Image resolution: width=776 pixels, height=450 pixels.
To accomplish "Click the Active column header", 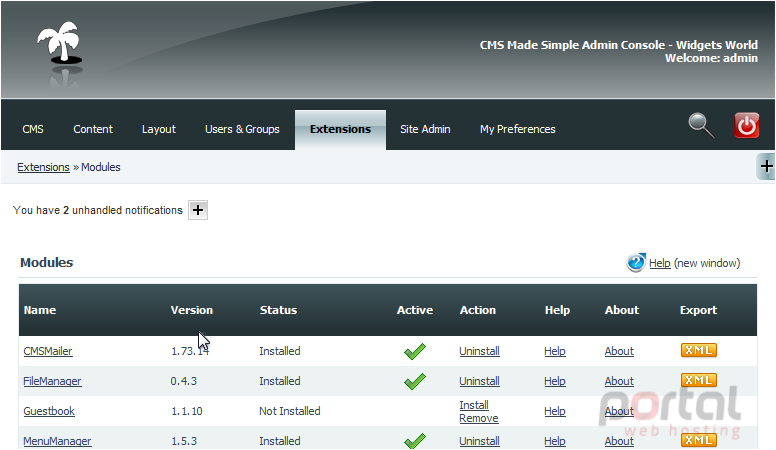I will [415, 310].
